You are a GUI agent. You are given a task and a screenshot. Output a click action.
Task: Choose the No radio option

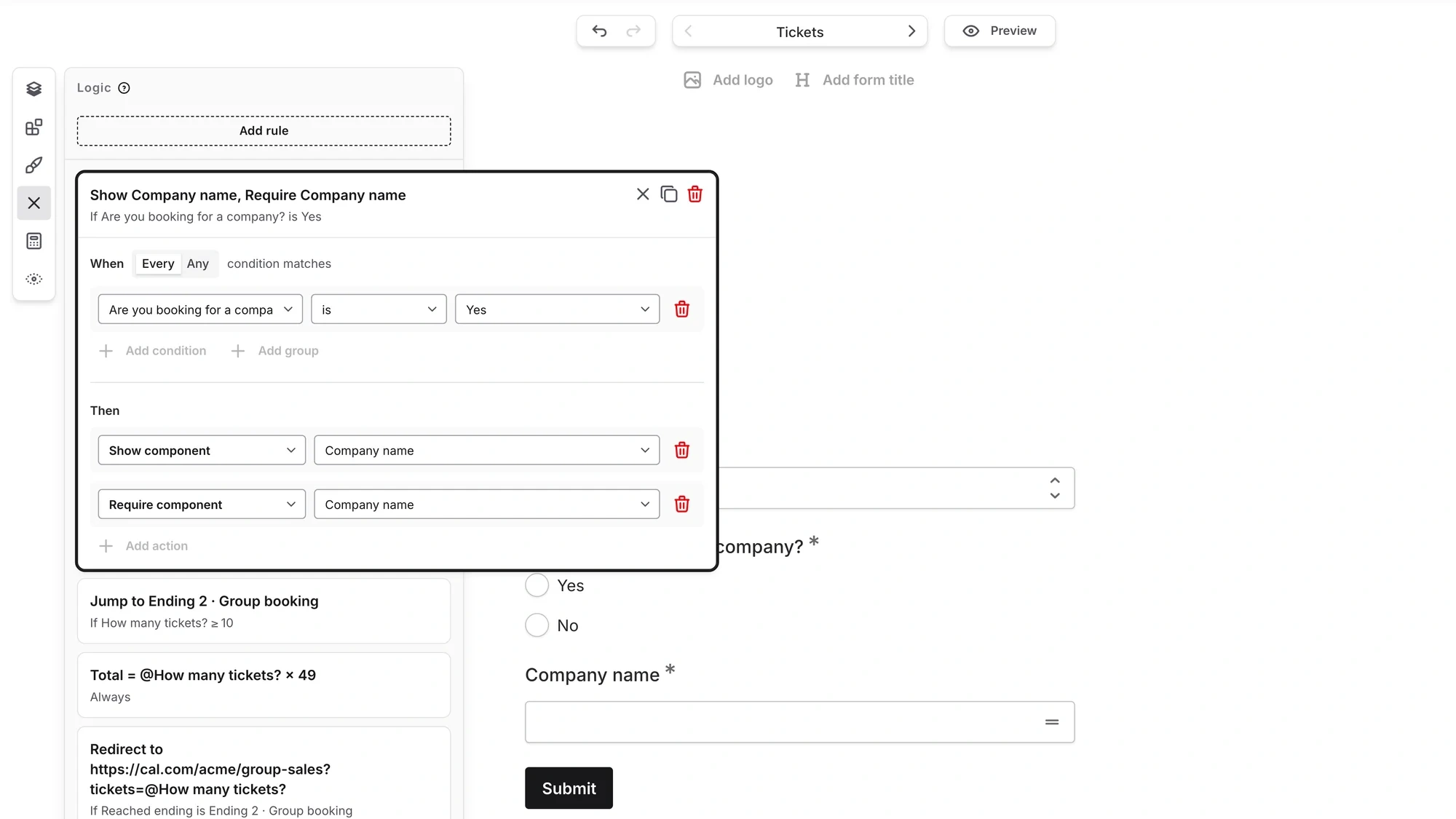[537, 625]
